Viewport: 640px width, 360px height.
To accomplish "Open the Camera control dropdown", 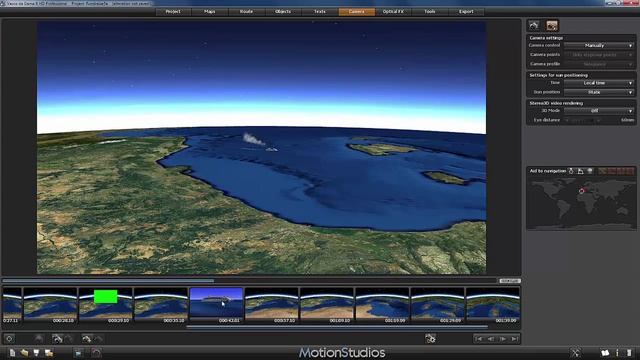I will point(599,45).
